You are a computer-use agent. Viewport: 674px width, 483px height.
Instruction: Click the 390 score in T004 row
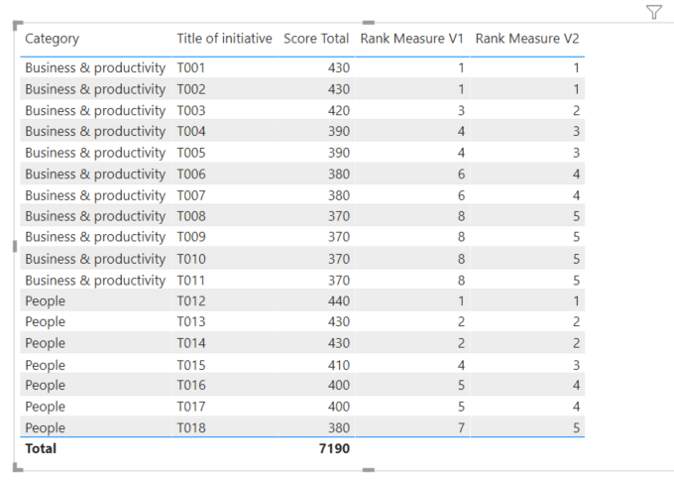(x=339, y=131)
